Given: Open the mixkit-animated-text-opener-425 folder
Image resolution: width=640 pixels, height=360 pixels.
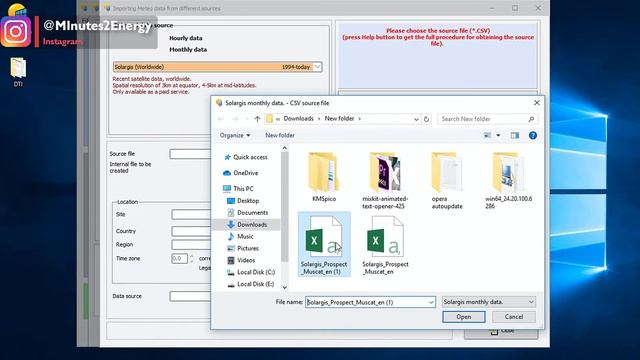Looking at the screenshot, I should 385,180.
